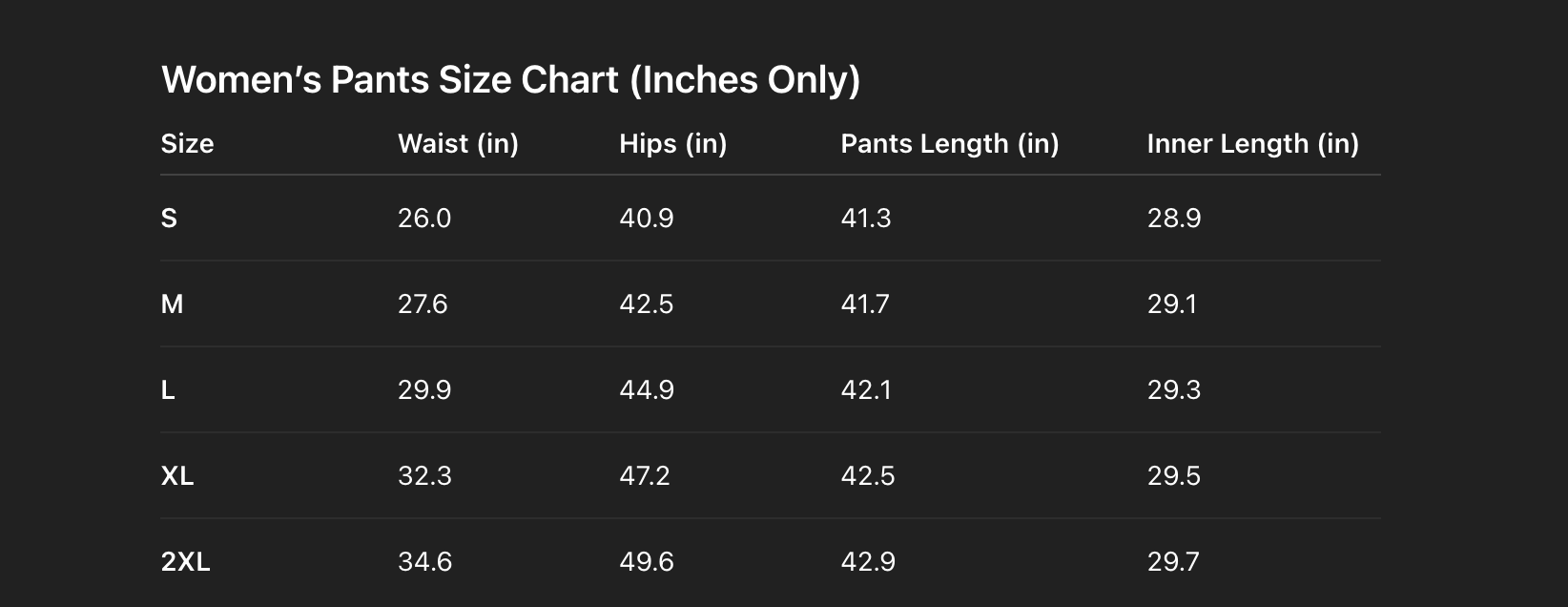
Task: Select the Pants Length (in) header
Action: point(949,144)
